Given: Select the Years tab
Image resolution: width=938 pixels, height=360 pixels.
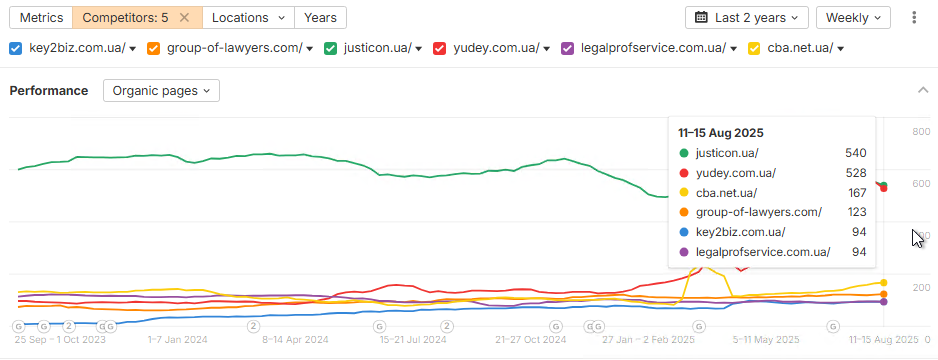Looking at the screenshot, I should tap(321, 17).
